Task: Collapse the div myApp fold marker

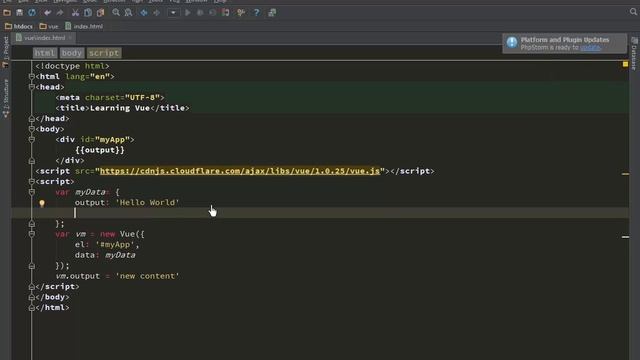Action: click(x=31, y=140)
